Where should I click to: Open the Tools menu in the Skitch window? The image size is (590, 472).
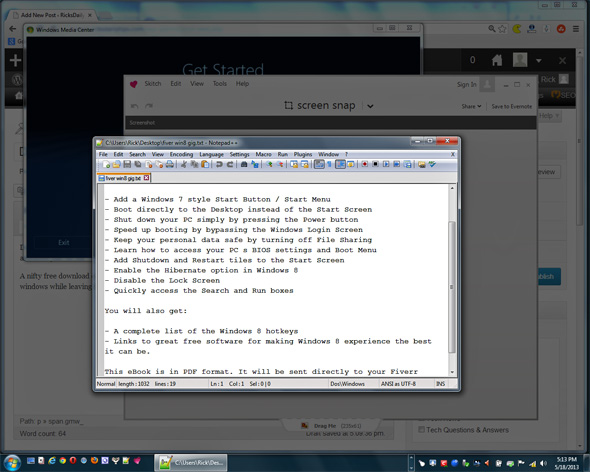pos(220,84)
